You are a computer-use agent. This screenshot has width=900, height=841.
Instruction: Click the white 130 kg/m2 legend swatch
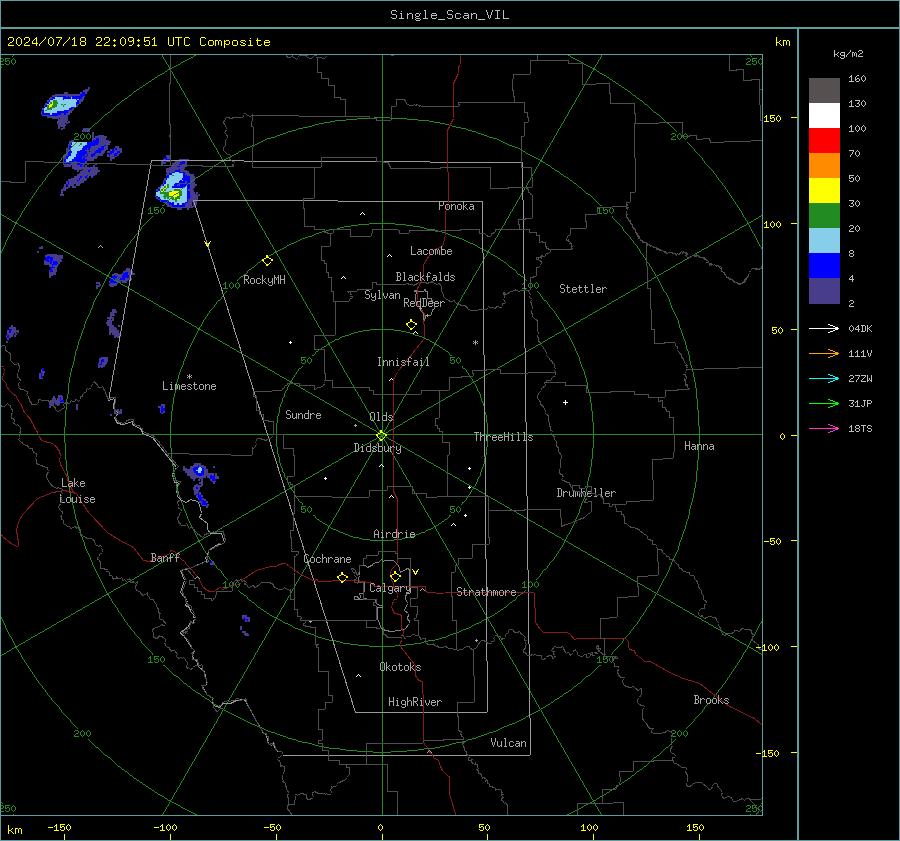pyautogui.click(x=824, y=115)
